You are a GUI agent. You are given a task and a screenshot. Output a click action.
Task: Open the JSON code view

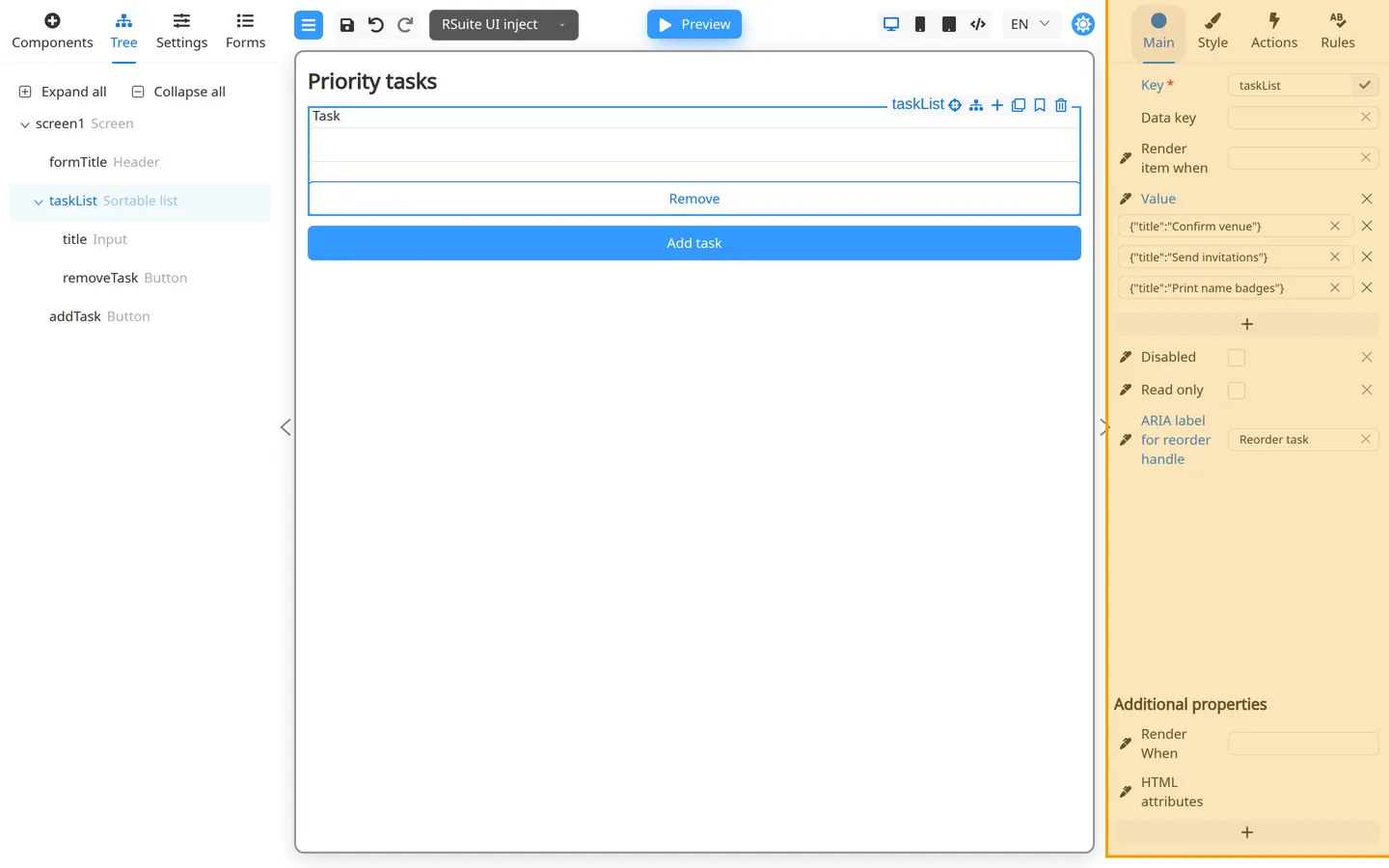tap(978, 25)
